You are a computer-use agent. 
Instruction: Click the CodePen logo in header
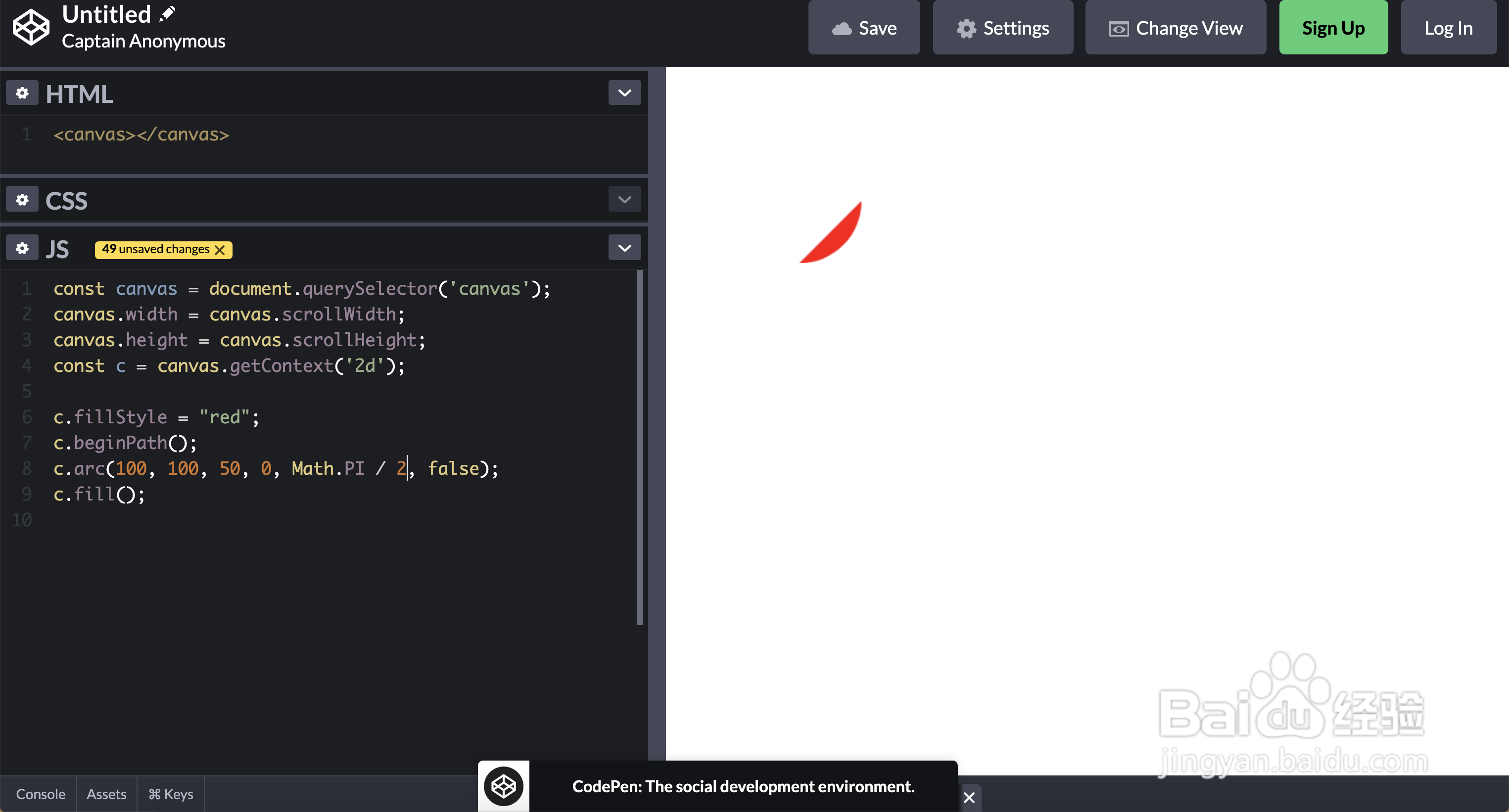(x=31, y=27)
